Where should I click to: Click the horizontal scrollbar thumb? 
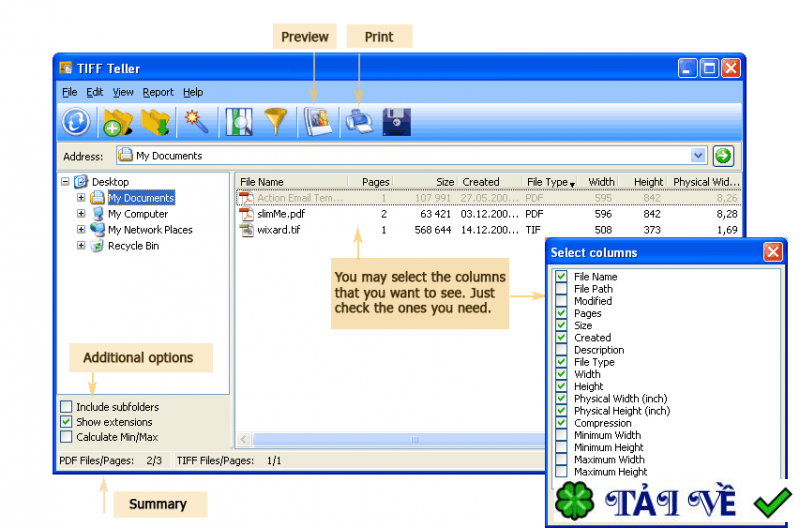point(398,439)
